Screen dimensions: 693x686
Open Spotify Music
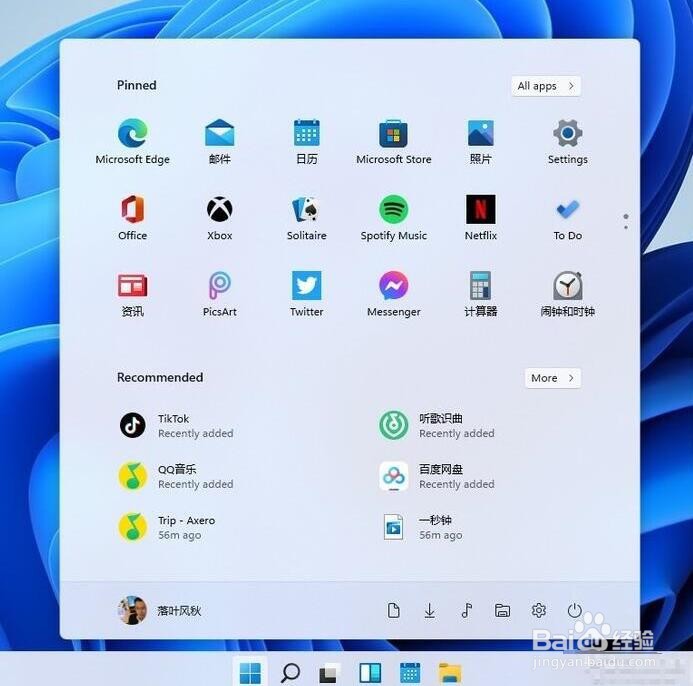pos(393,217)
